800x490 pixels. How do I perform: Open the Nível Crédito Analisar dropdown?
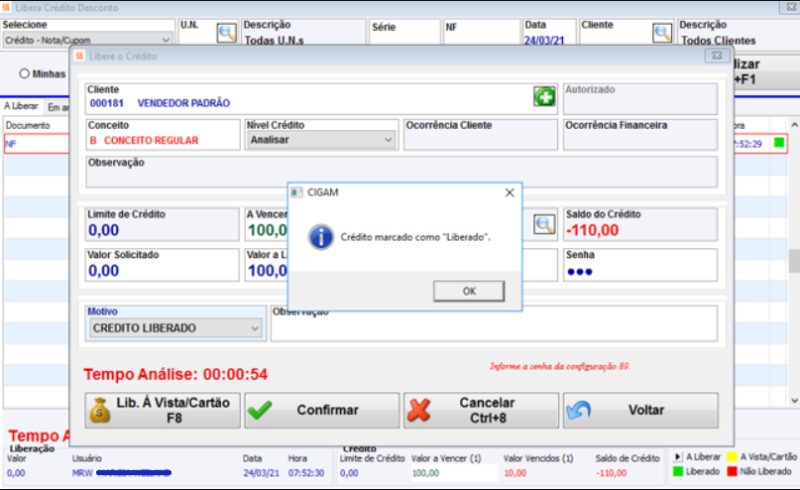pyautogui.click(x=321, y=140)
